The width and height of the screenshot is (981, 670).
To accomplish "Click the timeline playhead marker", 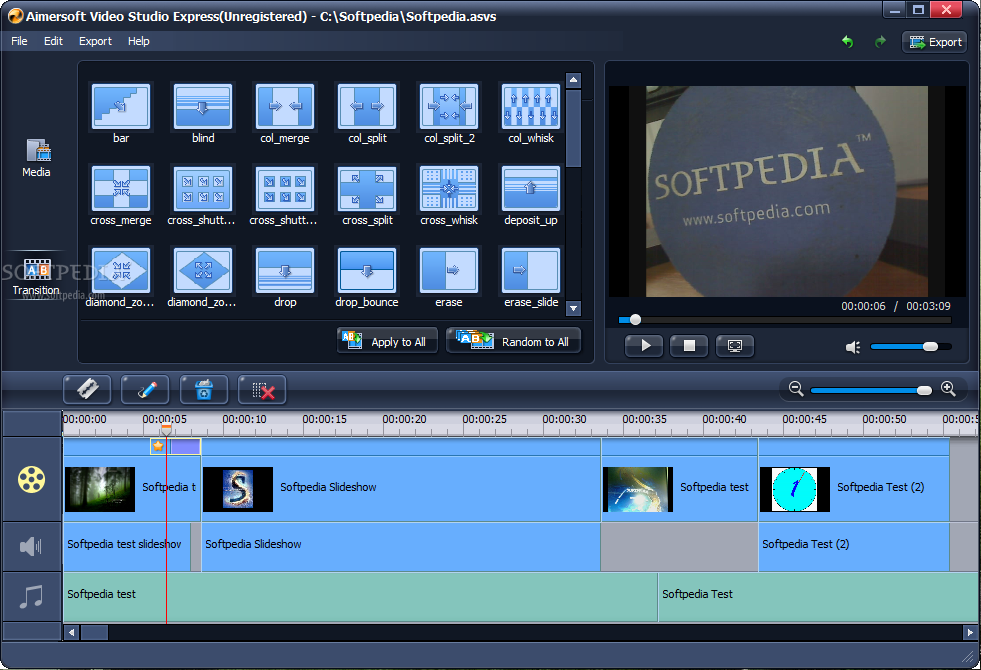I will [166, 429].
